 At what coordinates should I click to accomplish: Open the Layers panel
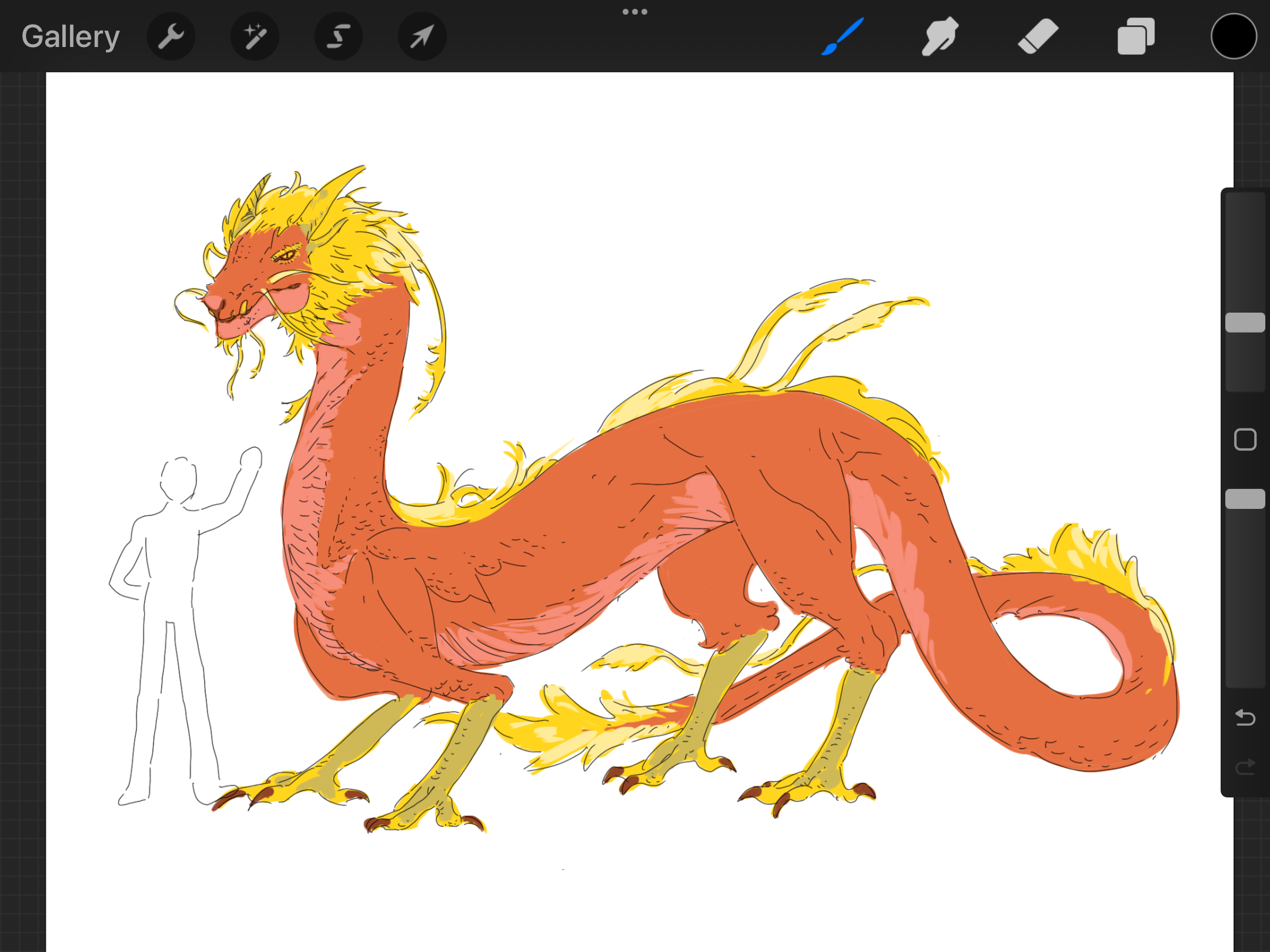click(x=1135, y=36)
